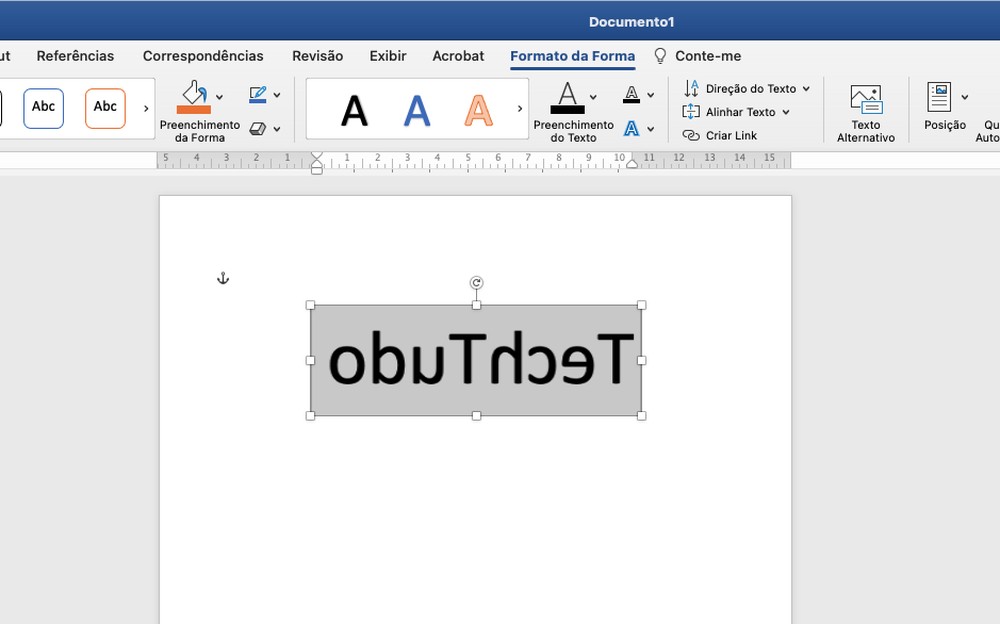
Task: Open the Referências tab
Action: point(75,56)
